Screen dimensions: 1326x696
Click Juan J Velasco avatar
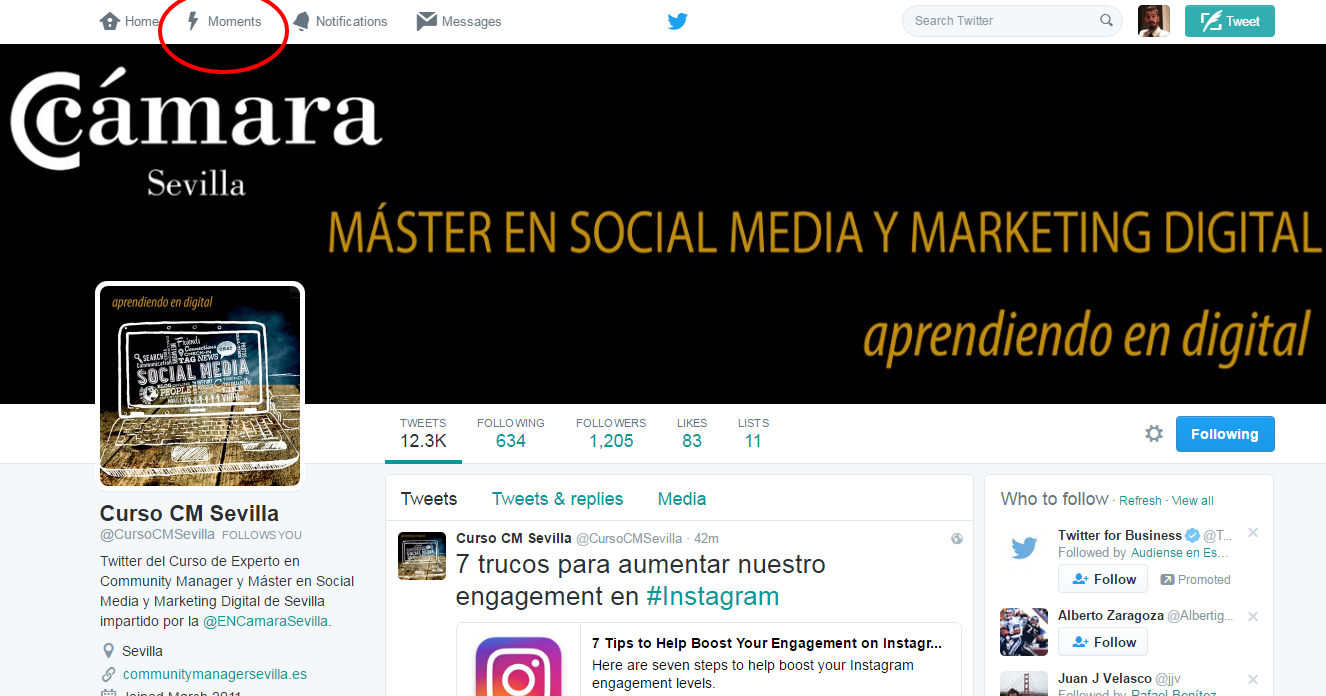1024,684
